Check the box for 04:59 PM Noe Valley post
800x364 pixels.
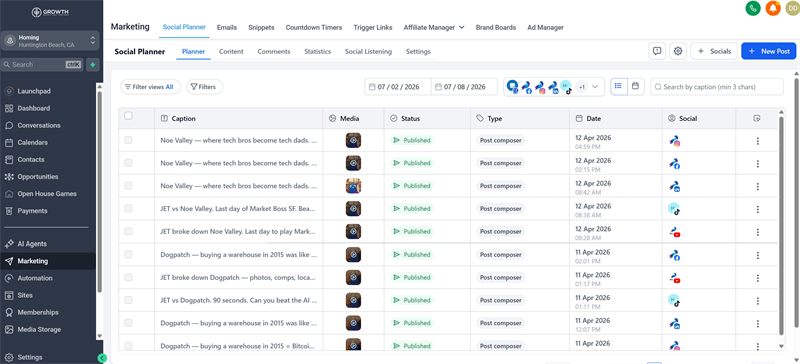128,140
